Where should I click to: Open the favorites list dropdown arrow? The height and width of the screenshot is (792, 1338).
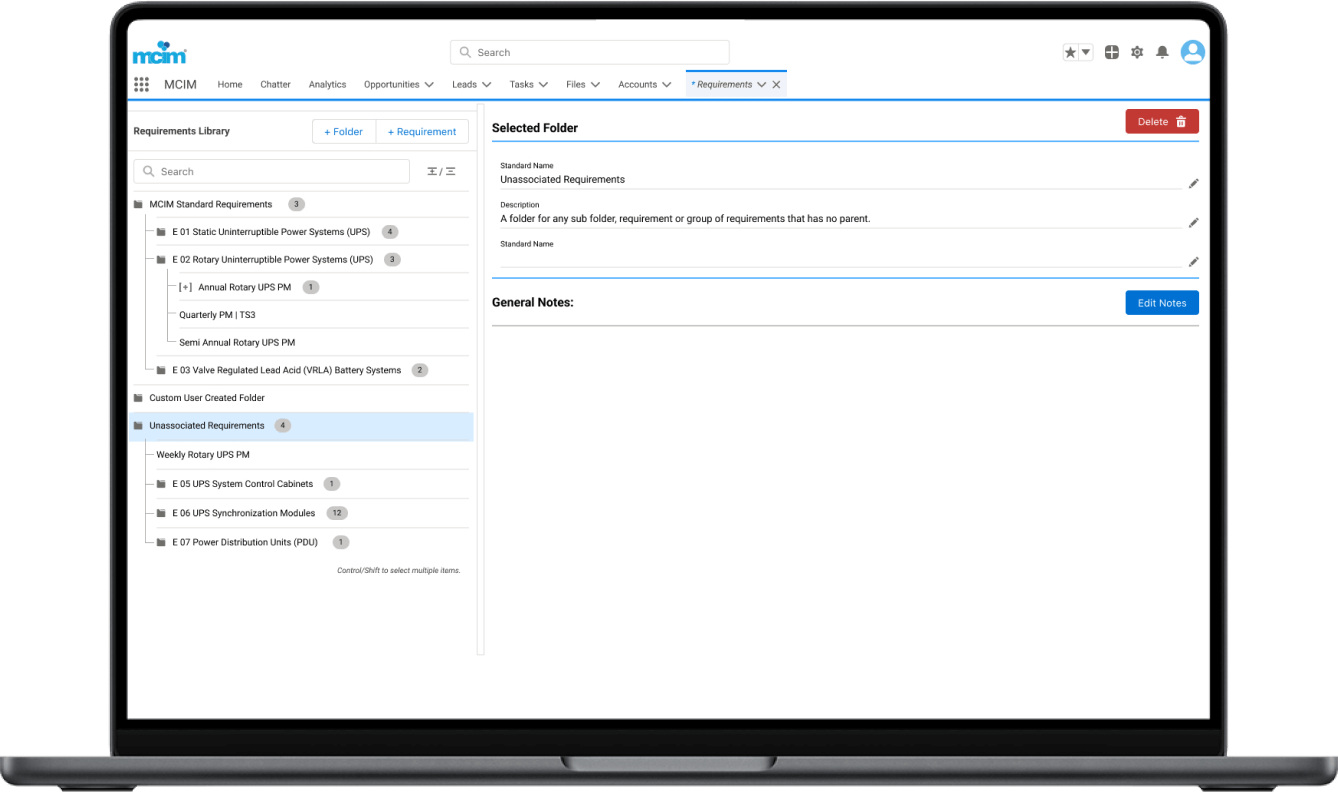[1086, 52]
